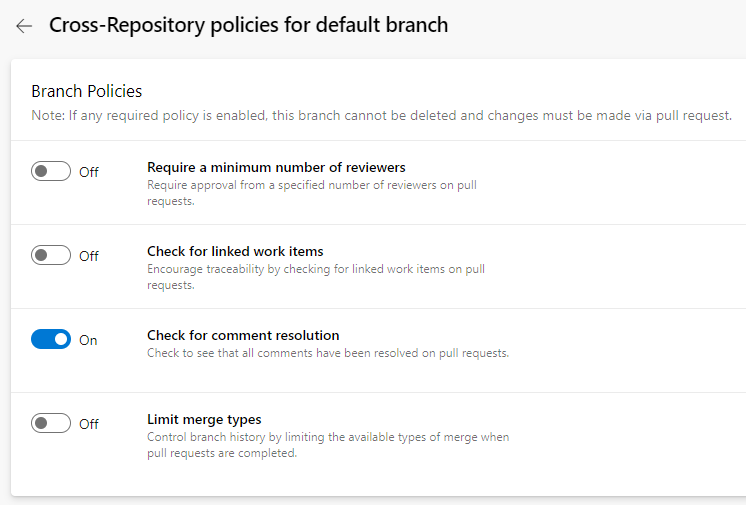Click the On label beside comment resolution

pos(88,340)
